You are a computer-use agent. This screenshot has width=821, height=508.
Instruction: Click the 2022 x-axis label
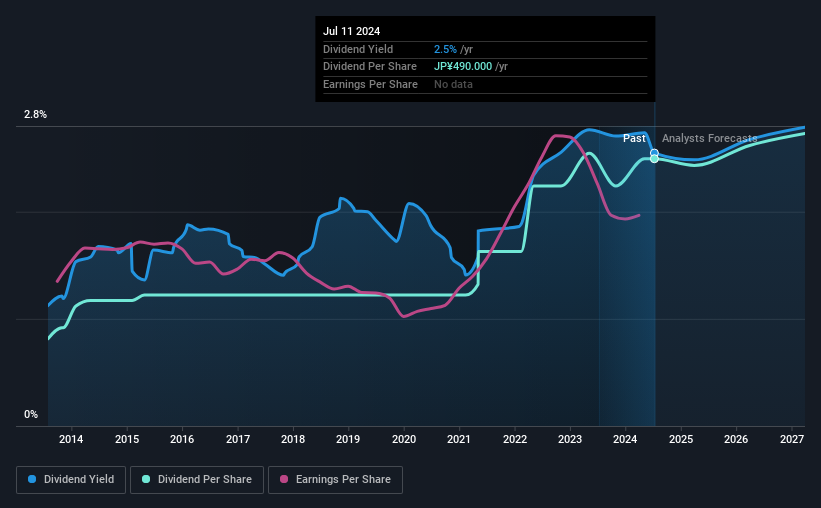pos(515,439)
